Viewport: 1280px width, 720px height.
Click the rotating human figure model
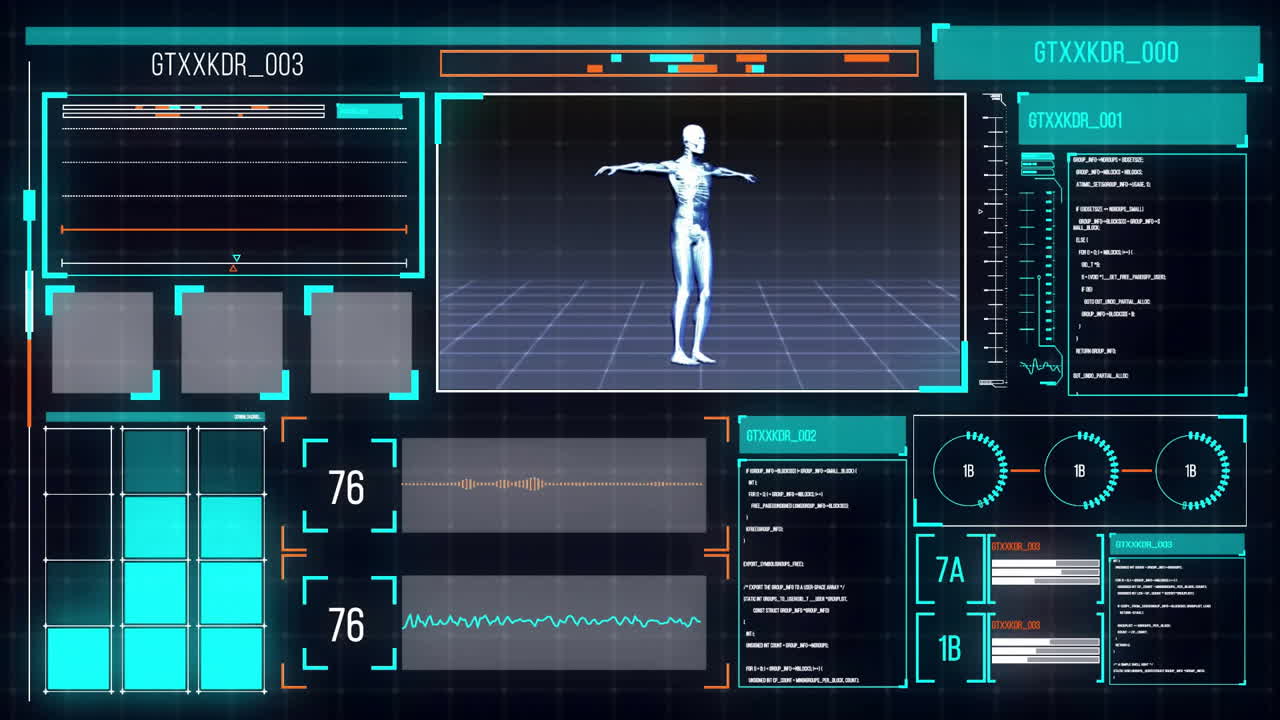(x=690, y=242)
